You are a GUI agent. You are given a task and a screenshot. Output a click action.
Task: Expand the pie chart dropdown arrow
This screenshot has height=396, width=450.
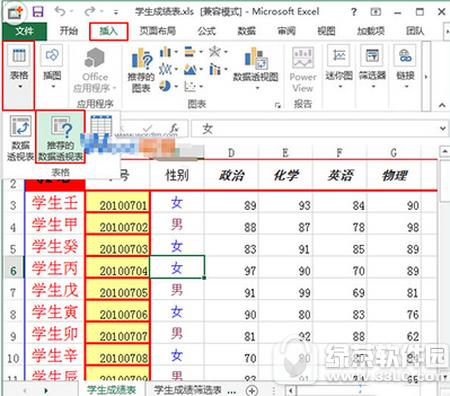coord(176,87)
